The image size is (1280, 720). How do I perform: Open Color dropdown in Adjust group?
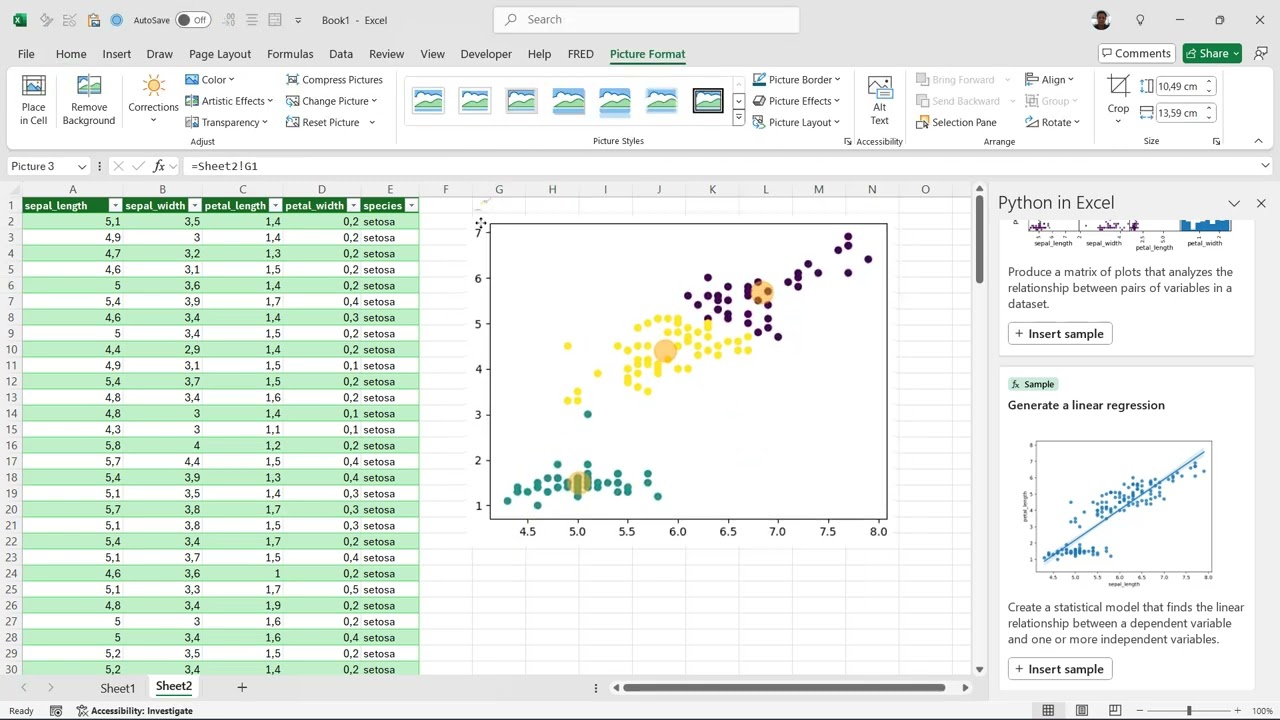pos(209,80)
